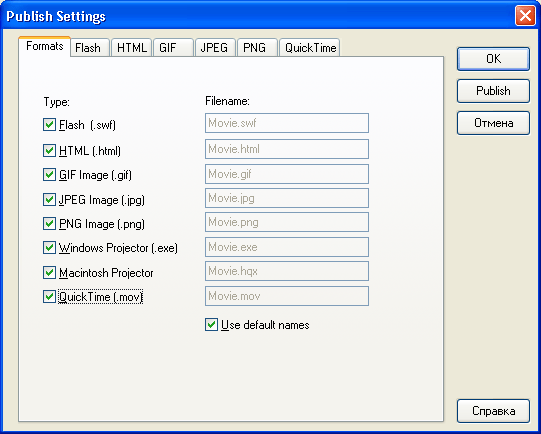Open the PNG settings tab
Image resolution: width=541 pixels, height=434 pixels.
click(257, 48)
